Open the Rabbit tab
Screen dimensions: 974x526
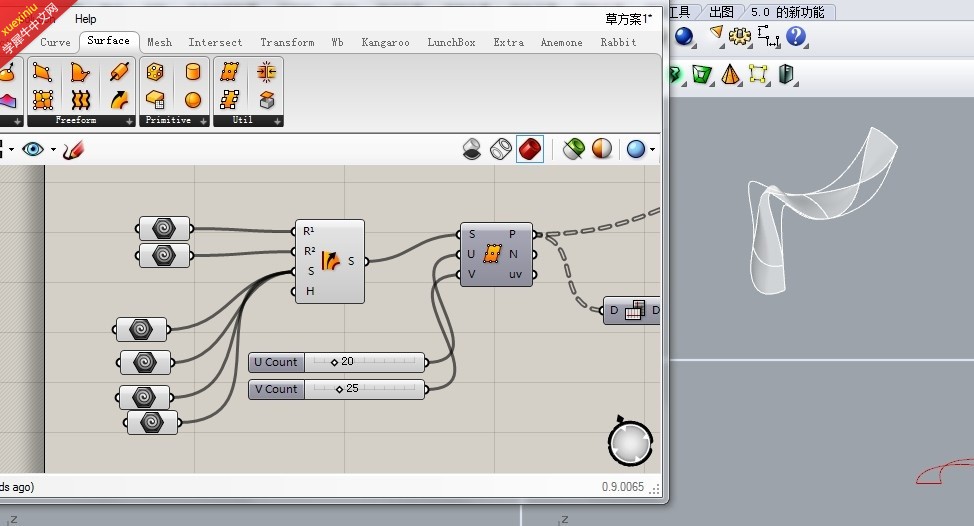(x=618, y=42)
